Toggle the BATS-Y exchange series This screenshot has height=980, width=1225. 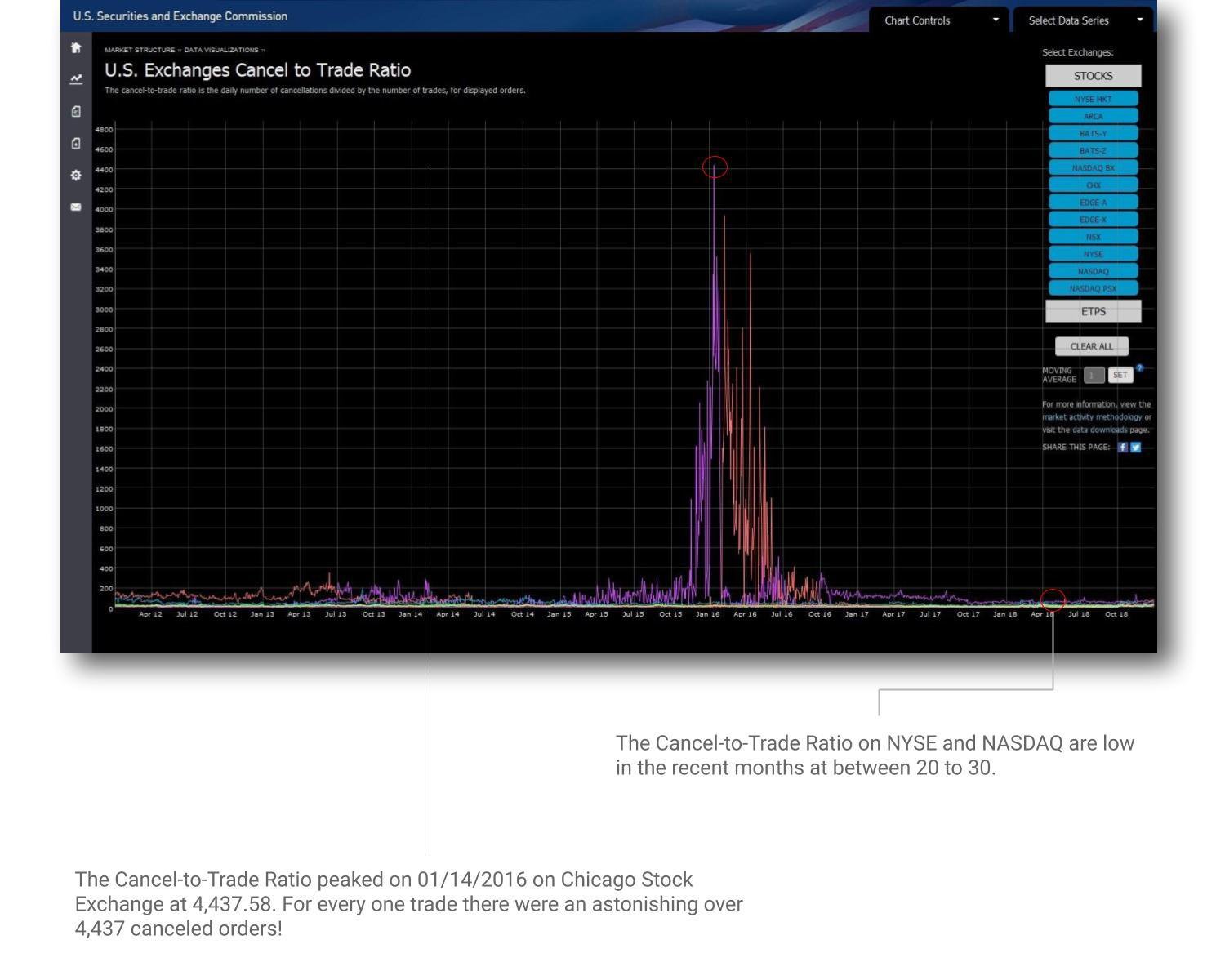click(1093, 133)
